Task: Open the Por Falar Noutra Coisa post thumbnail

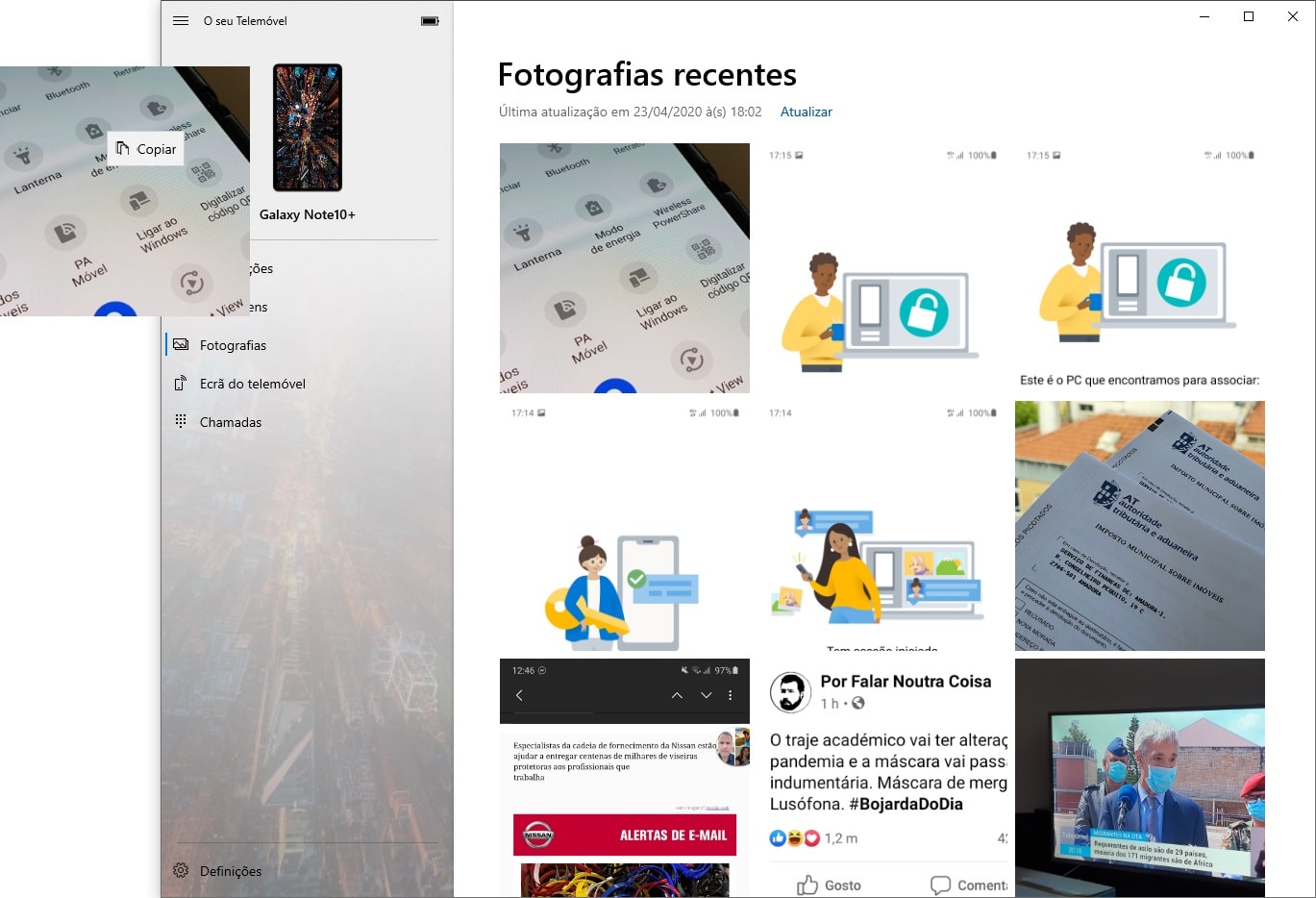Action: coord(882,778)
